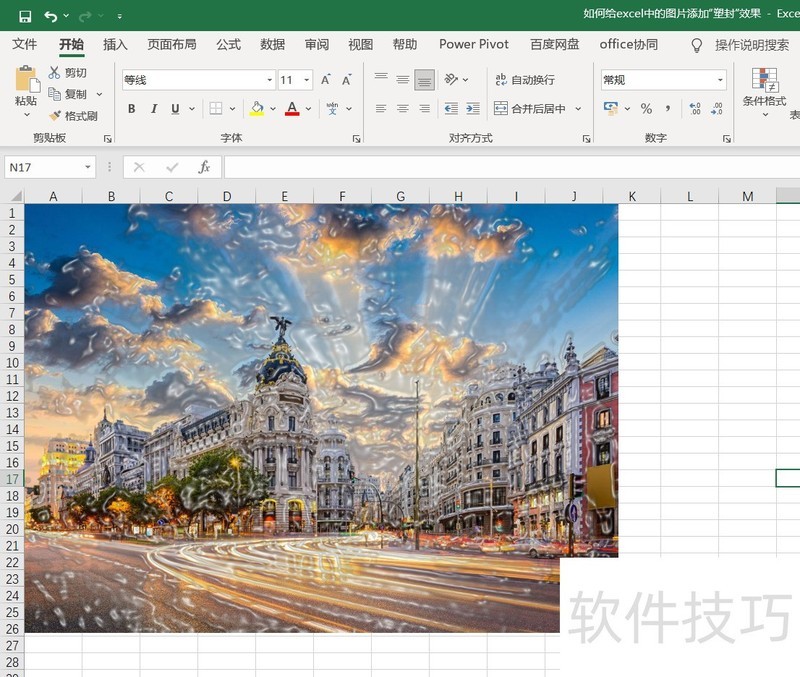Click the yellow fill color bucket
Viewport: 800px width, 677px height.
[257, 109]
